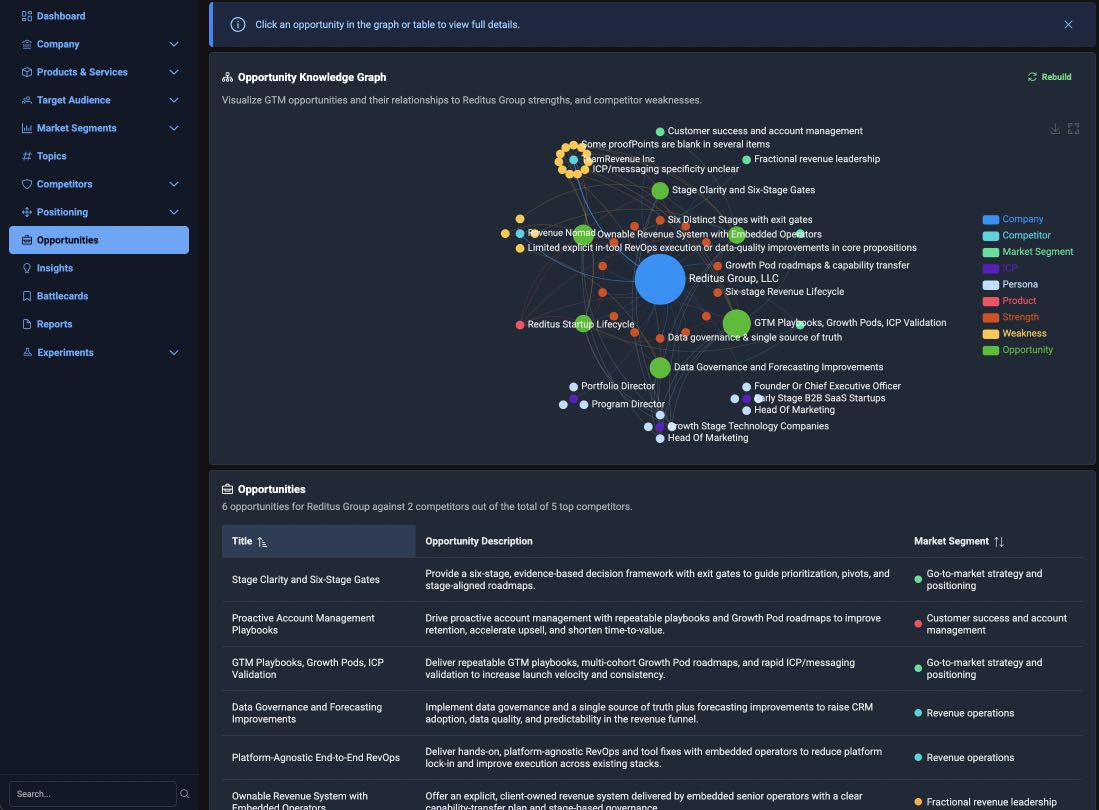The image size is (1099, 810).
Task: Click the Battlecards bookmark icon
Action: 27,296
